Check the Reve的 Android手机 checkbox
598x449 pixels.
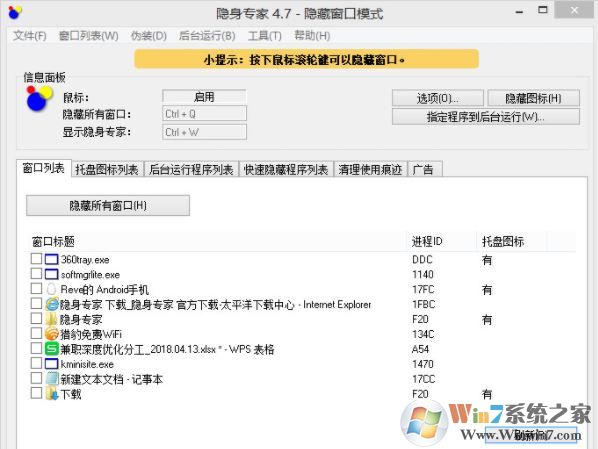(36, 288)
